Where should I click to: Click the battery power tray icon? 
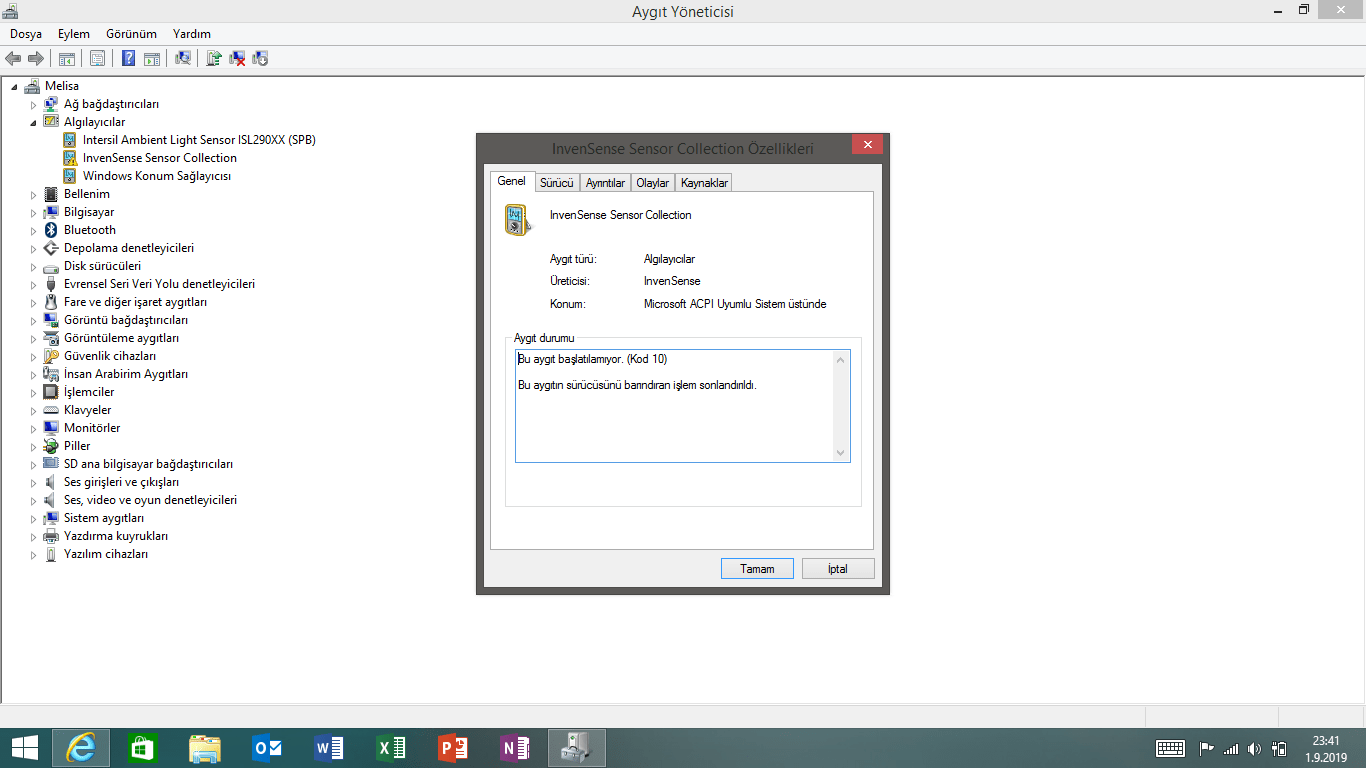pyautogui.click(x=1279, y=748)
